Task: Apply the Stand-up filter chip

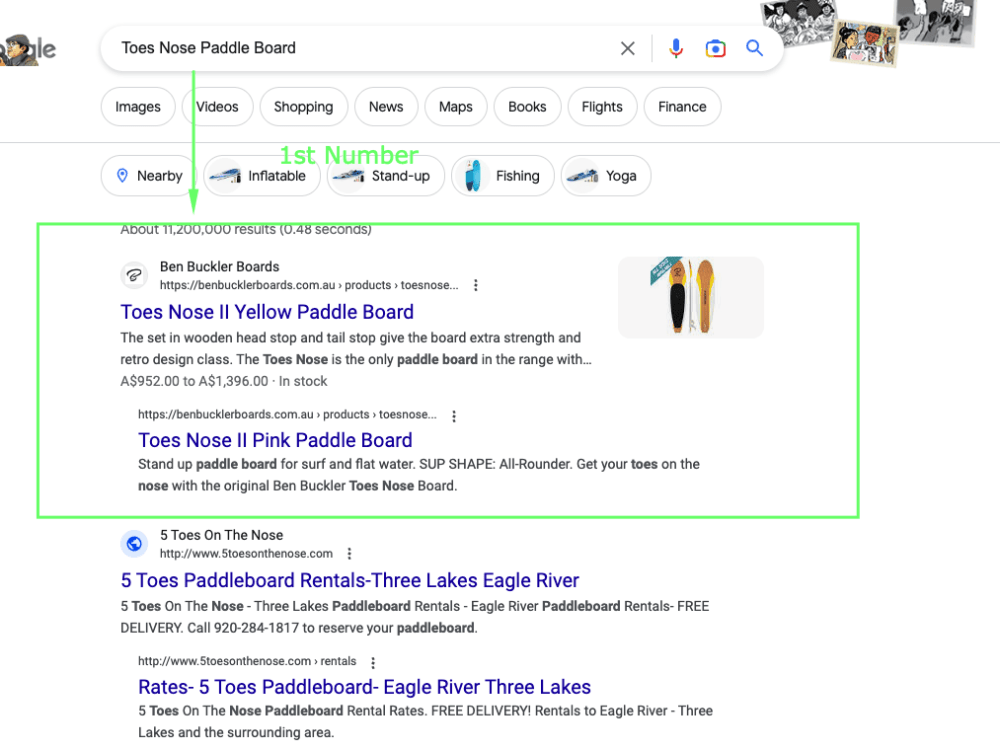Action: coord(386,175)
